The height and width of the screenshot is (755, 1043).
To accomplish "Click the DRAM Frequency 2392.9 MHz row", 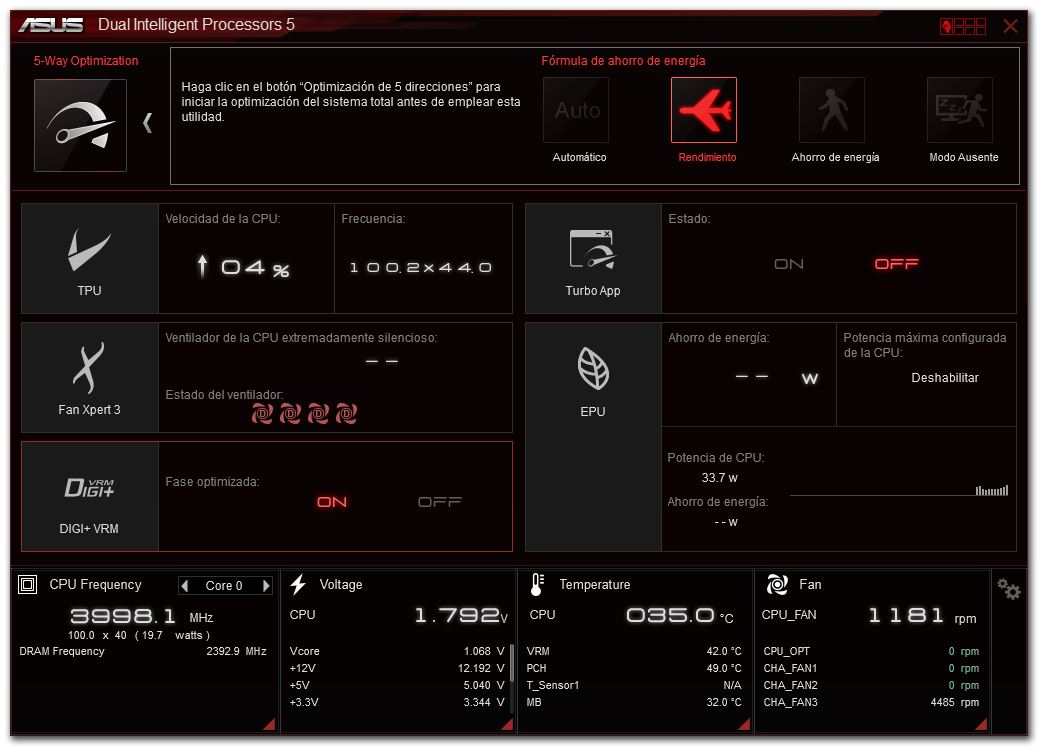I will 143,651.
